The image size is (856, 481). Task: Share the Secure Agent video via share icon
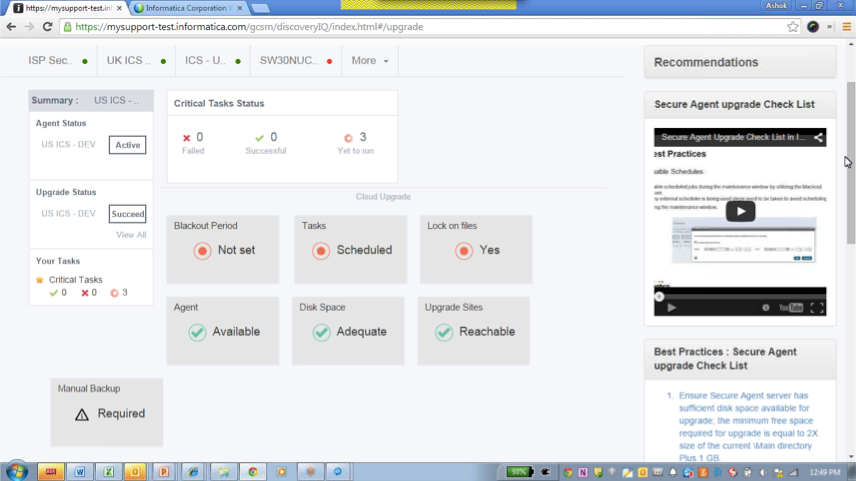[818, 138]
